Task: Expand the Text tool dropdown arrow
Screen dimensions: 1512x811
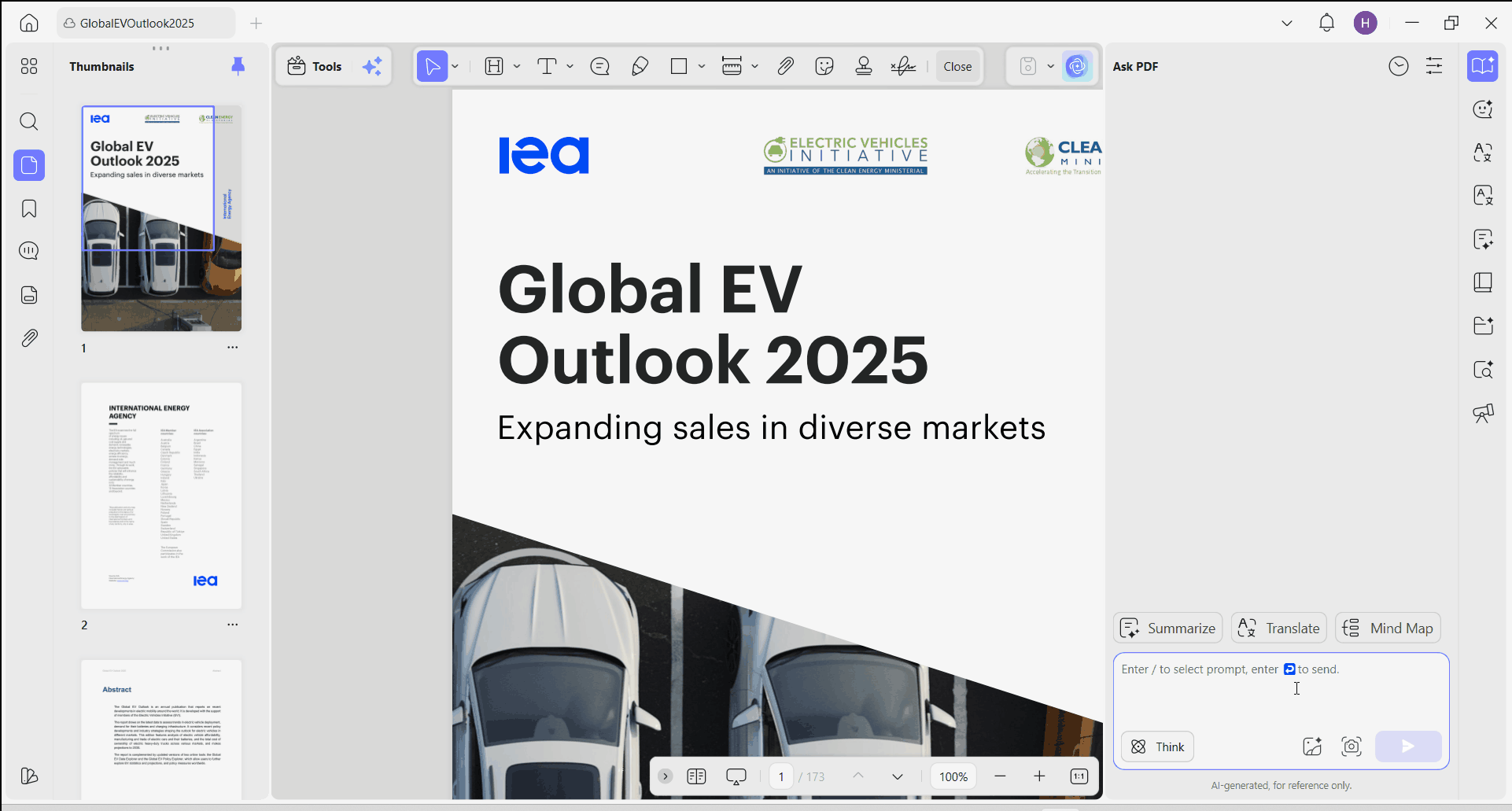Action: coord(570,66)
